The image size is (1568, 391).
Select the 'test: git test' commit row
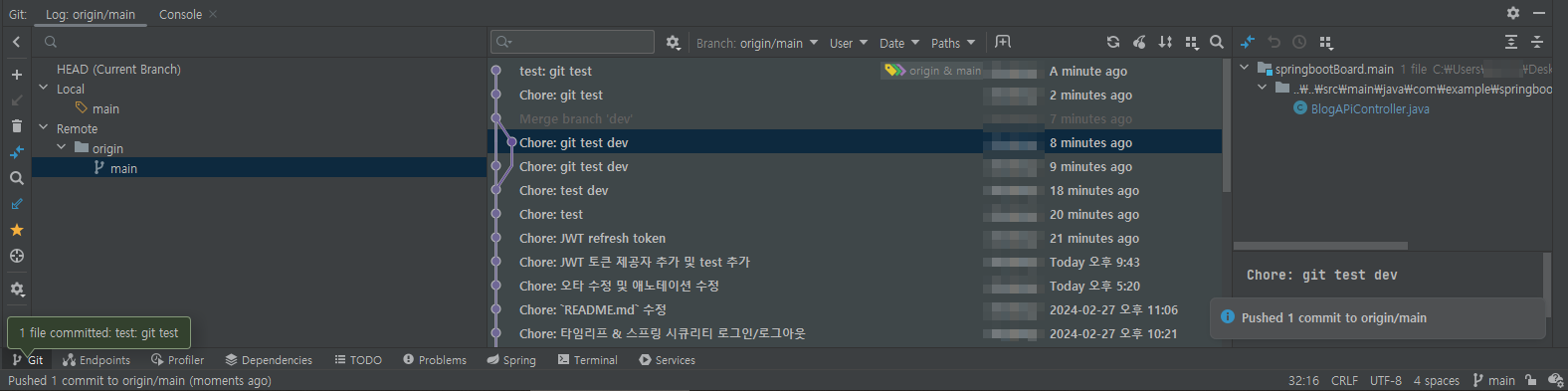(x=855, y=71)
